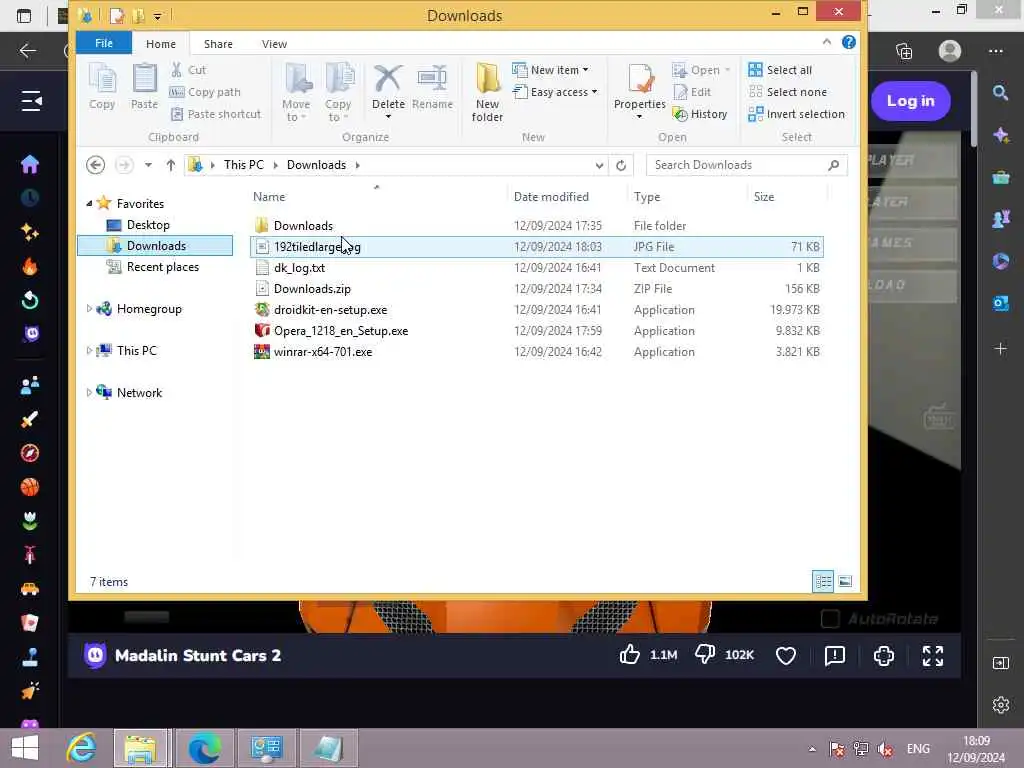Create a New folder from ribbon

487,92
